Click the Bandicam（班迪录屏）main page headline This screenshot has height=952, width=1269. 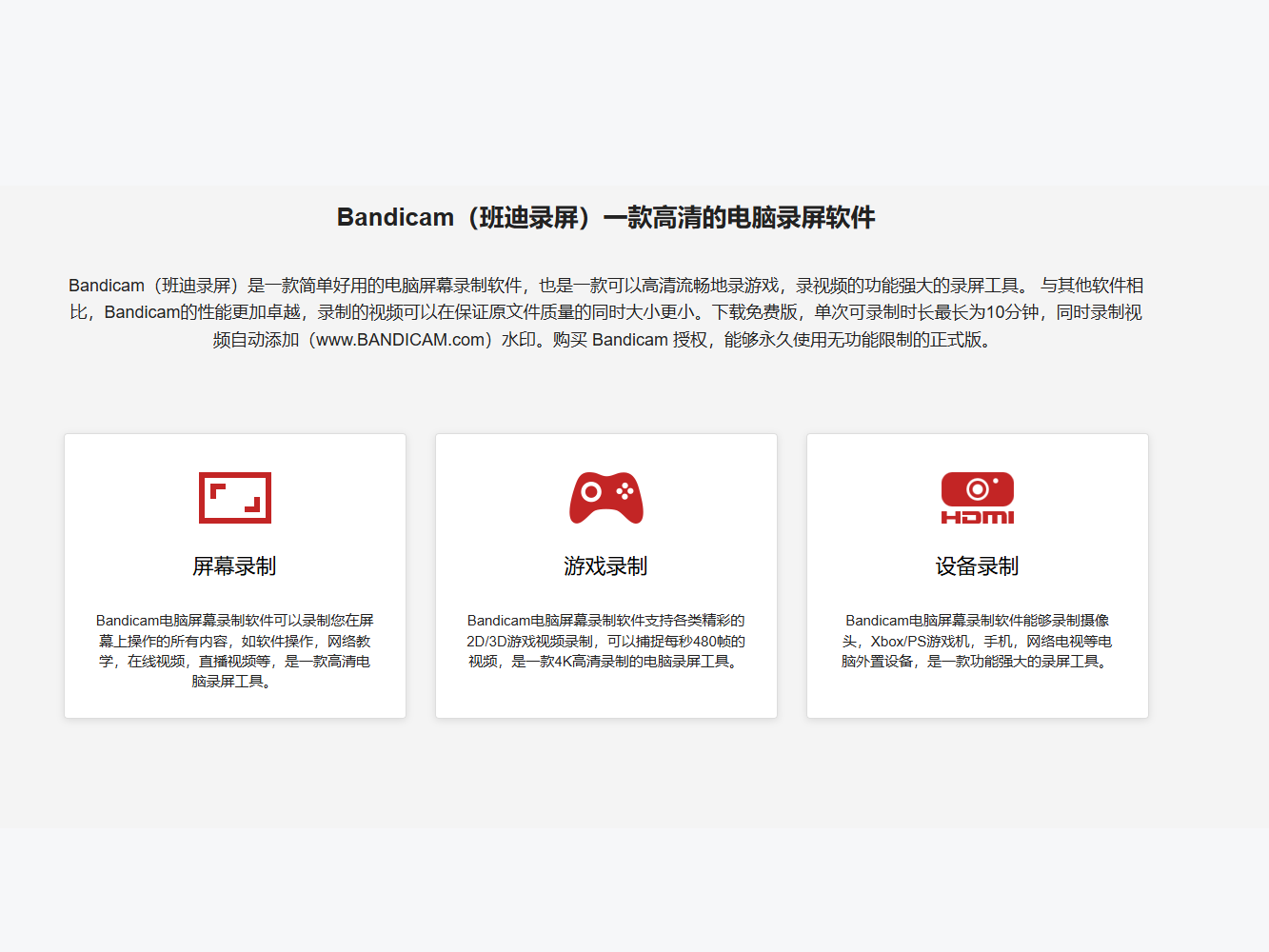tap(606, 218)
